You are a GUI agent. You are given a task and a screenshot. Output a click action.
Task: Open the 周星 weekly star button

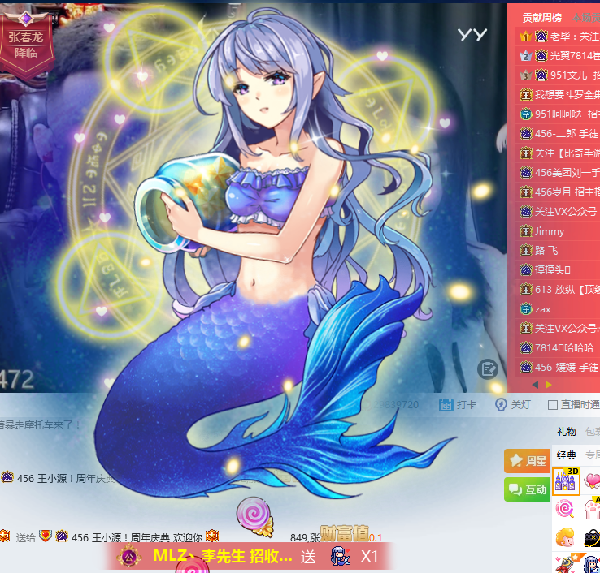click(x=527, y=460)
